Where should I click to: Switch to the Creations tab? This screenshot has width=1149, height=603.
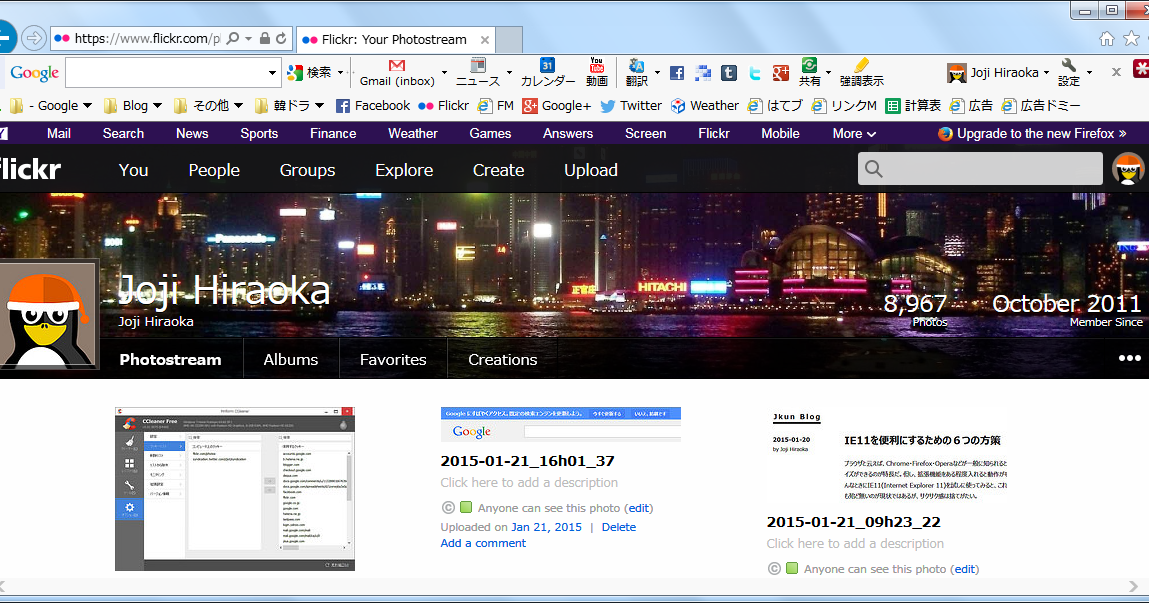(503, 359)
